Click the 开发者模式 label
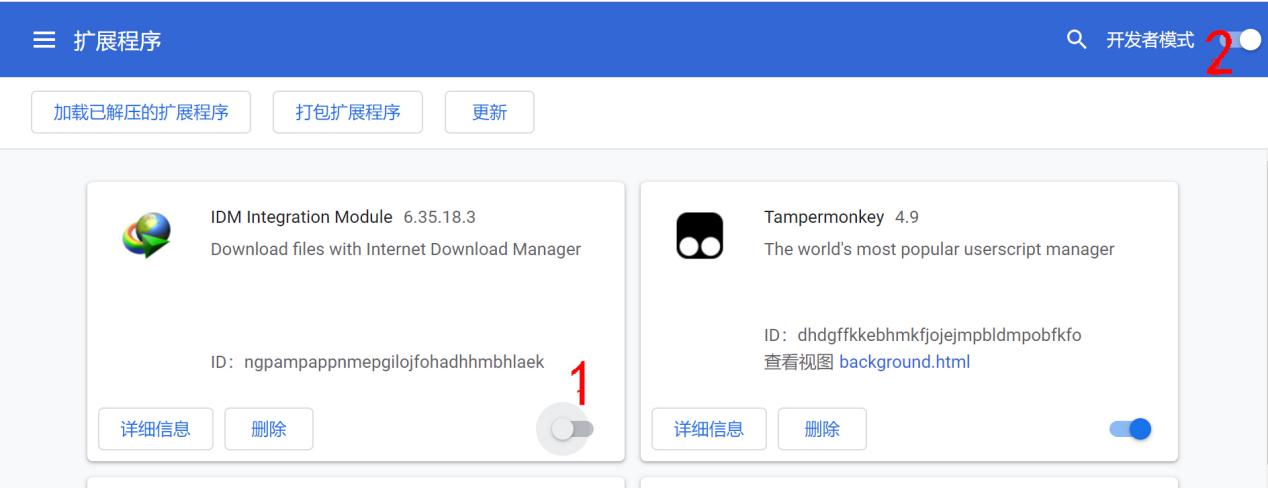This screenshot has width=1268, height=488. pos(1150,40)
